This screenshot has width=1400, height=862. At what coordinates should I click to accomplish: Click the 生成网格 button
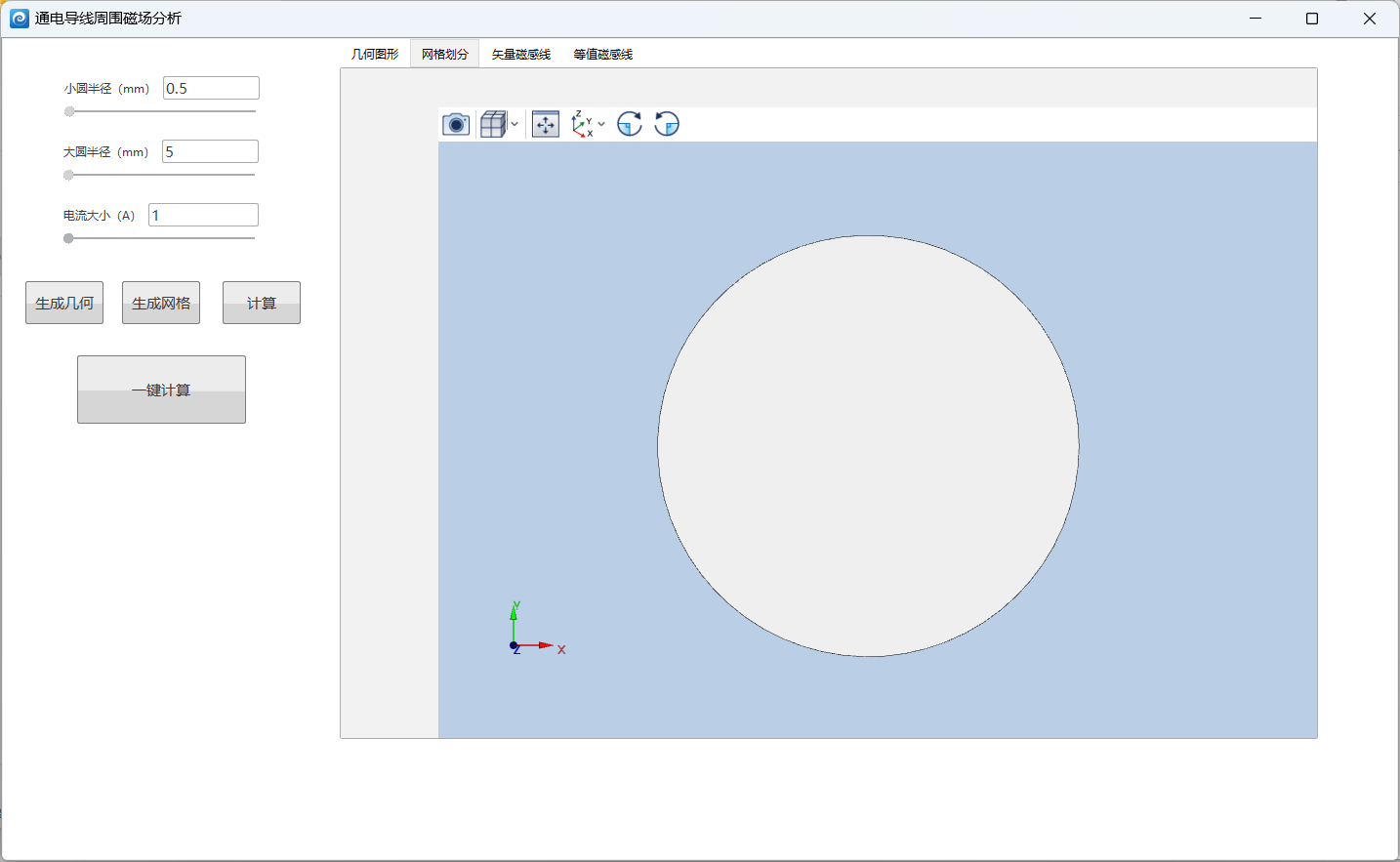tap(161, 303)
